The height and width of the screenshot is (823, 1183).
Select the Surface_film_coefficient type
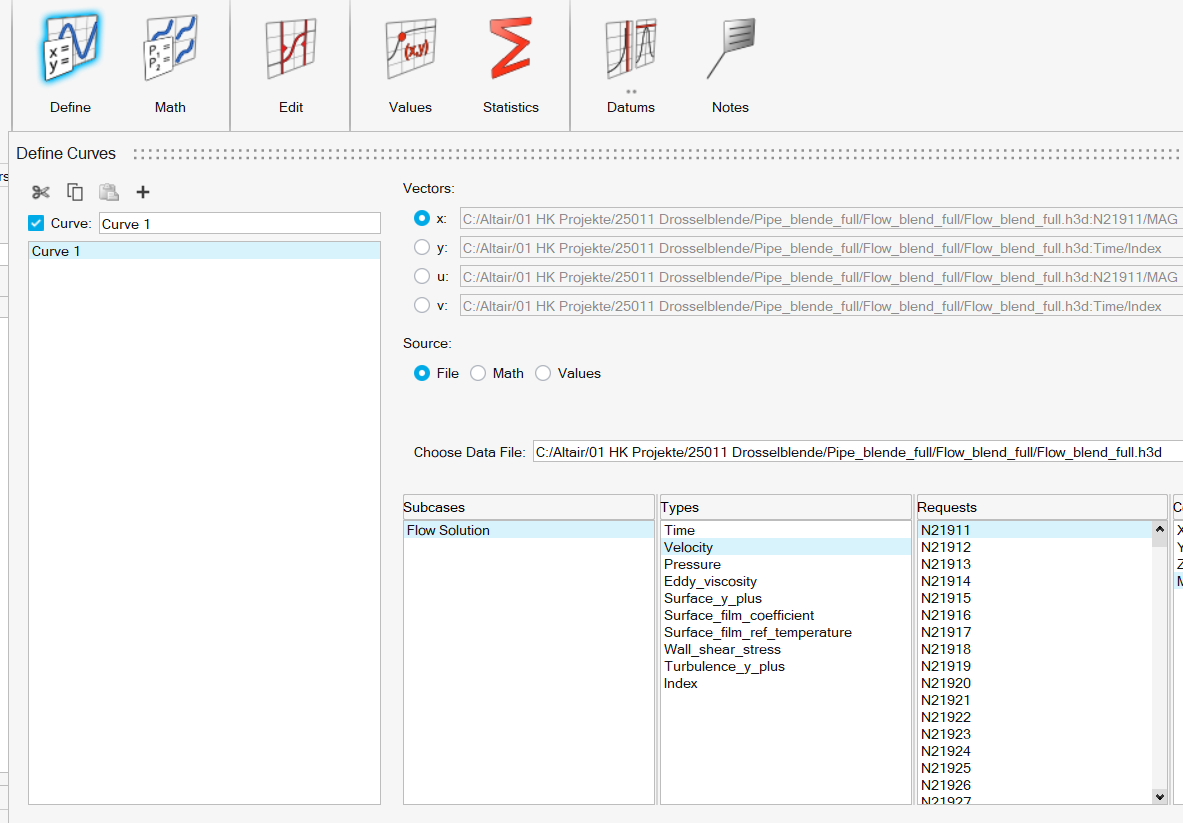coord(785,616)
